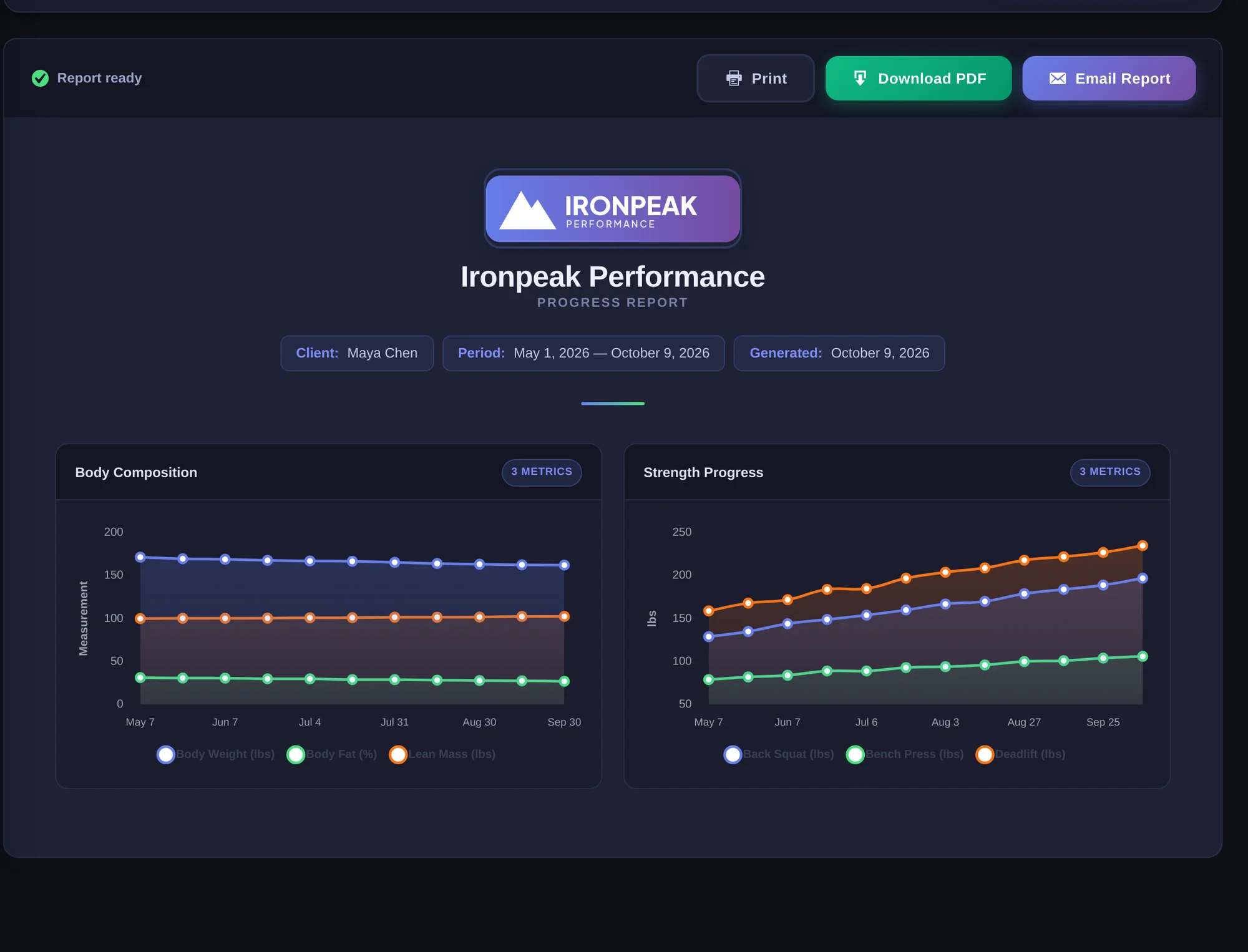Send the report via Email Report button
Viewport: 1248px width, 952px height.
pyautogui.click(x=1108, y=78)
